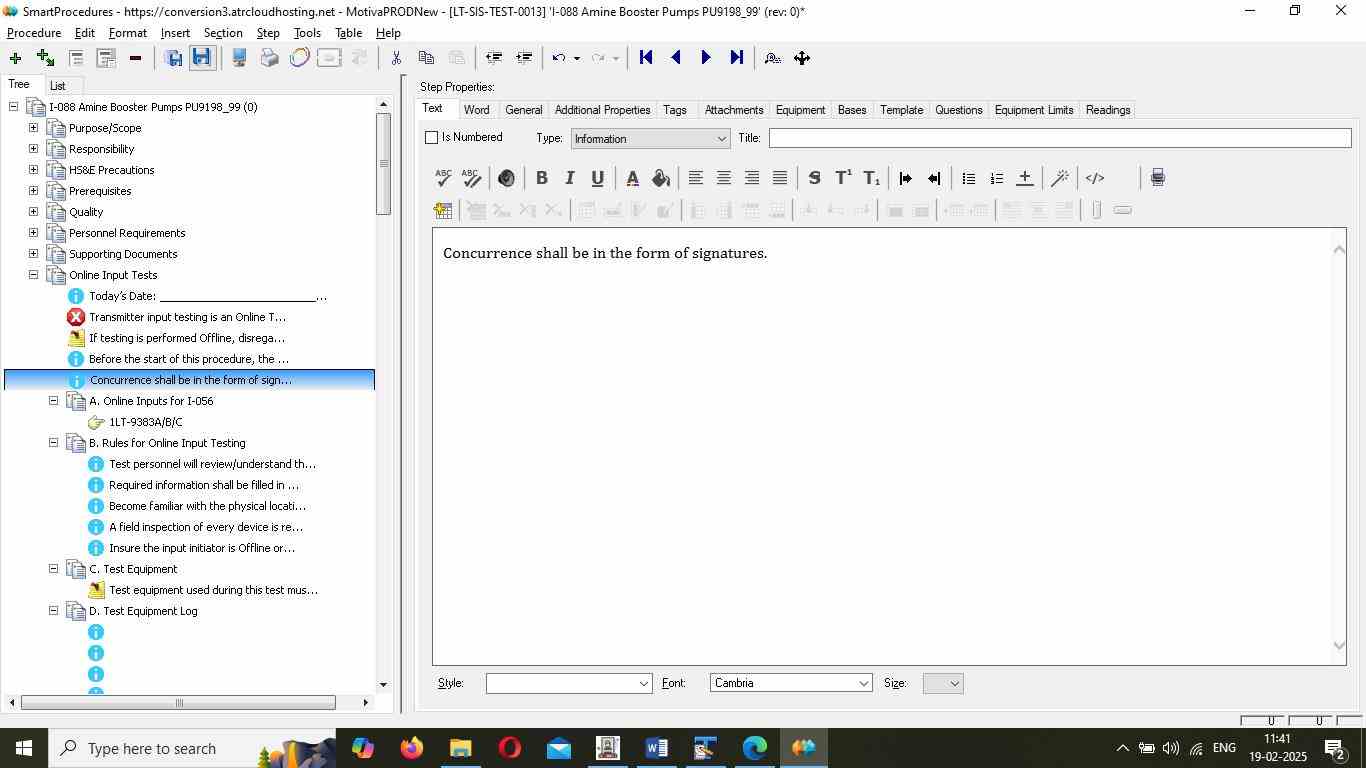The image size is (1366, 768).
Task: Open the Type dropdown showing Information
Action: pos(649,139)
